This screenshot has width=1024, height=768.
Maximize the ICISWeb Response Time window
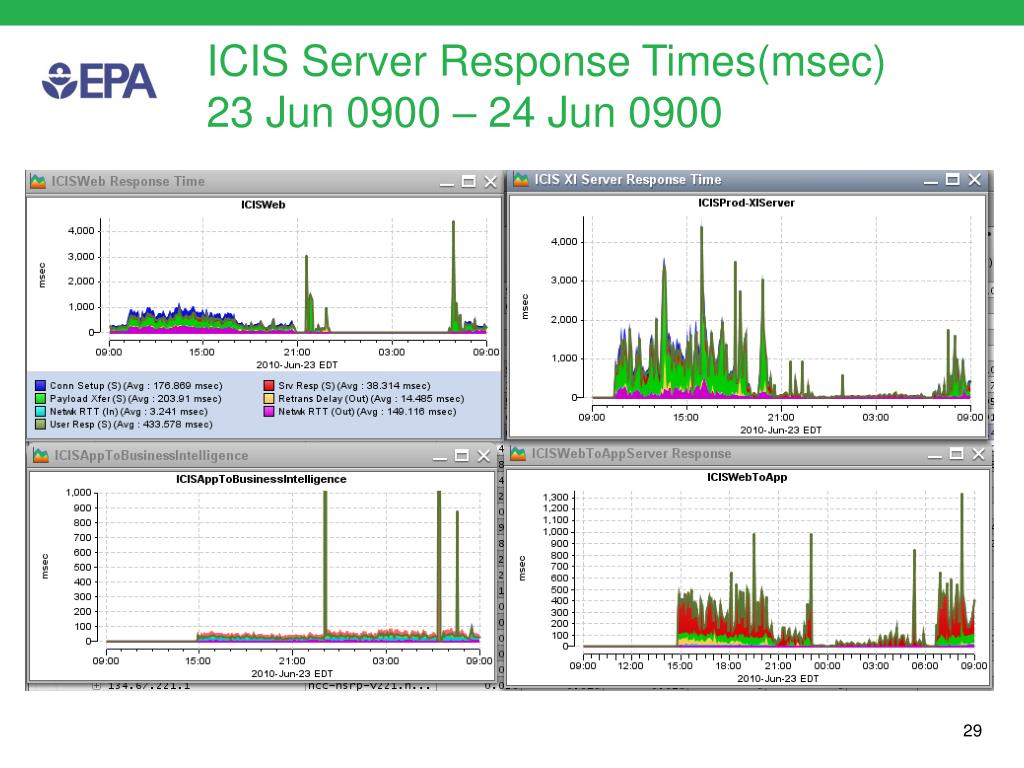pyautogui.click(x=469, y=182)
